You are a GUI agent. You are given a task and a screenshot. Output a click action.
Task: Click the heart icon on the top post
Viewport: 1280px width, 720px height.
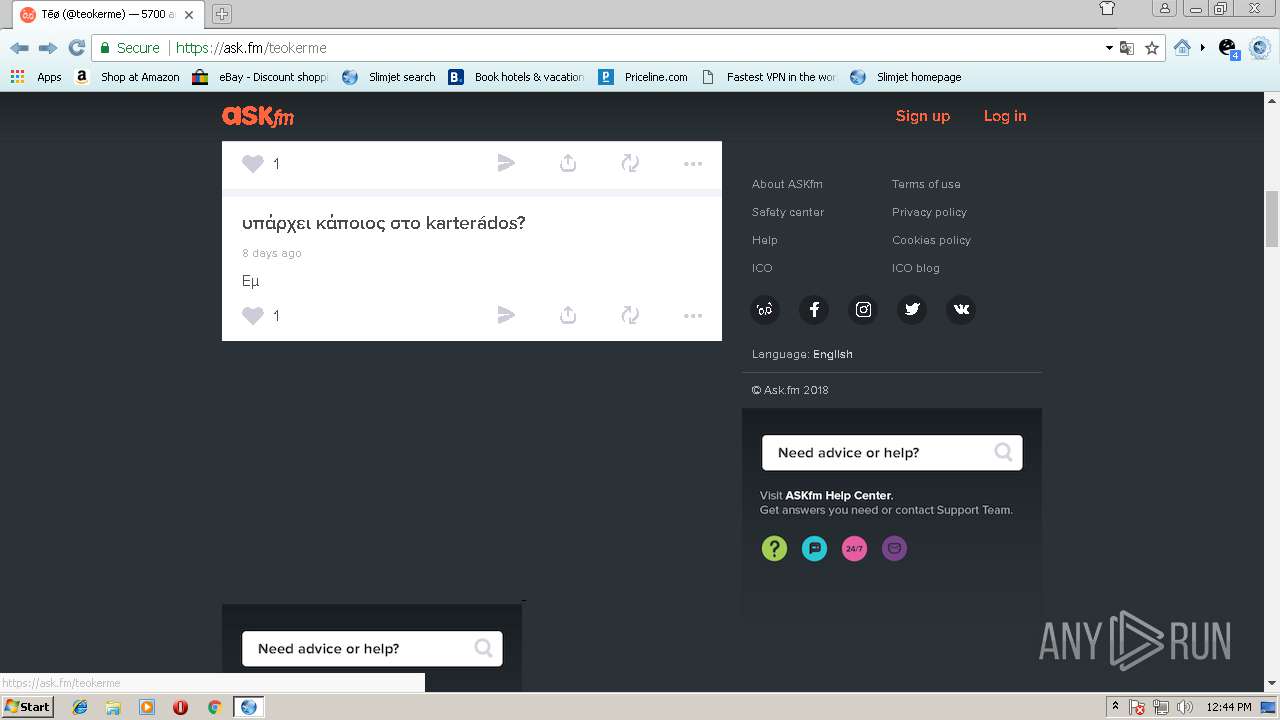(253, 164)
